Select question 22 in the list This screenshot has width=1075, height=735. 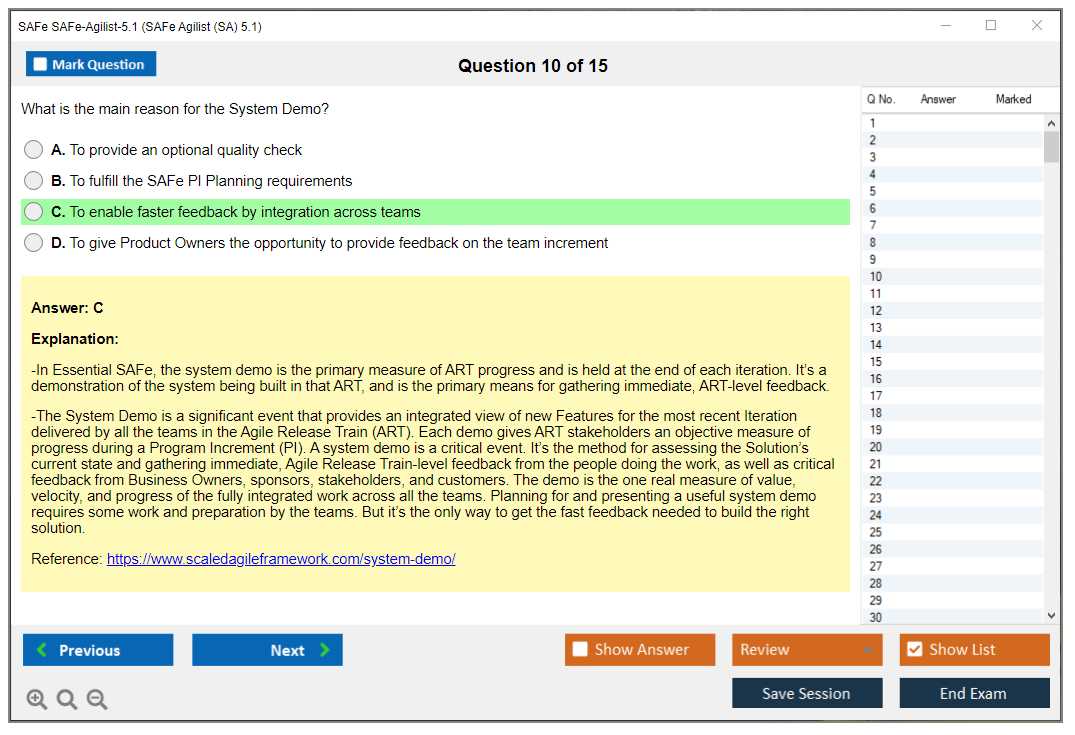pos(952,481)
